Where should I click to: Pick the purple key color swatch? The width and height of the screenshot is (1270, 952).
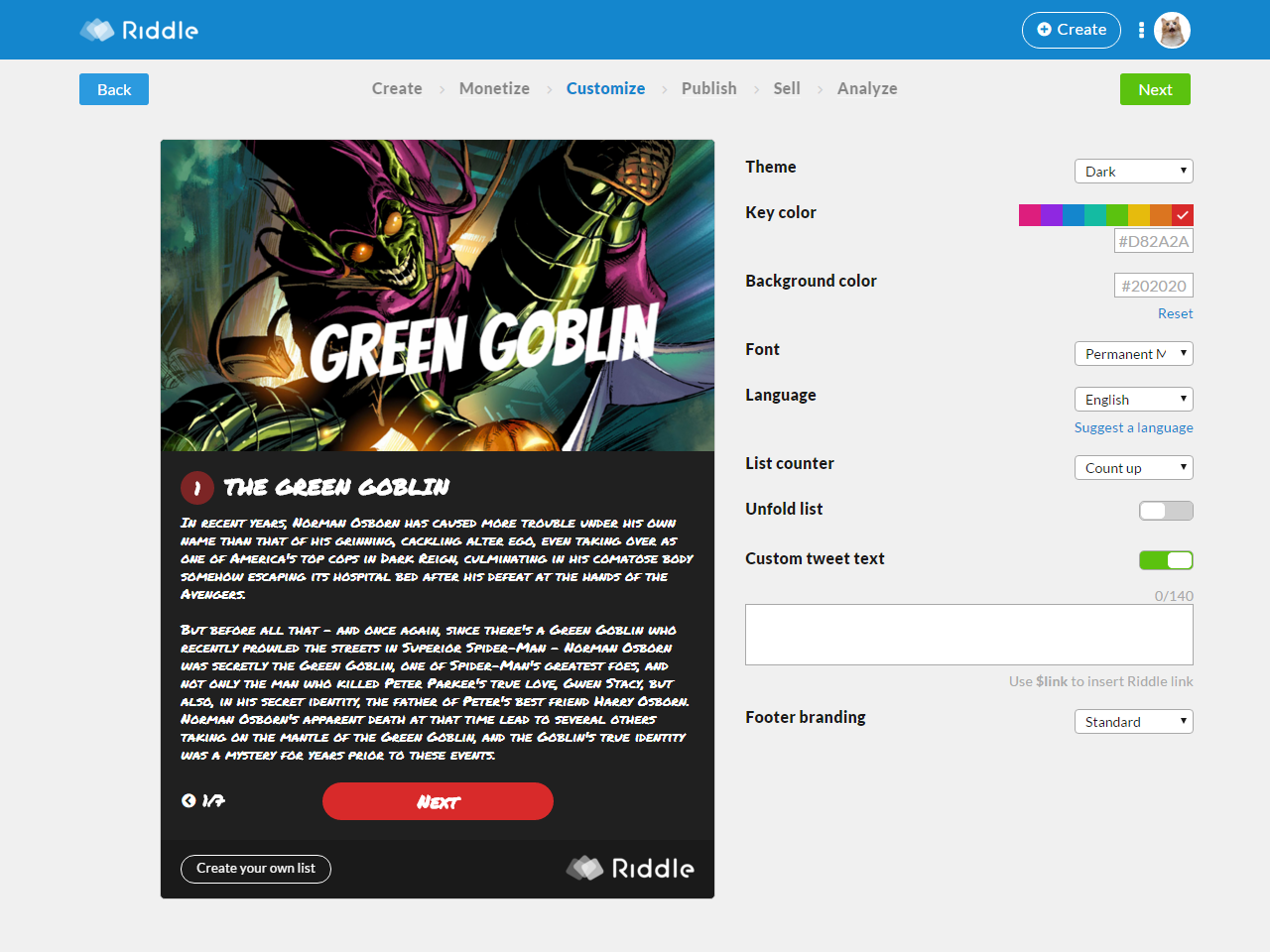[1052, 215]
